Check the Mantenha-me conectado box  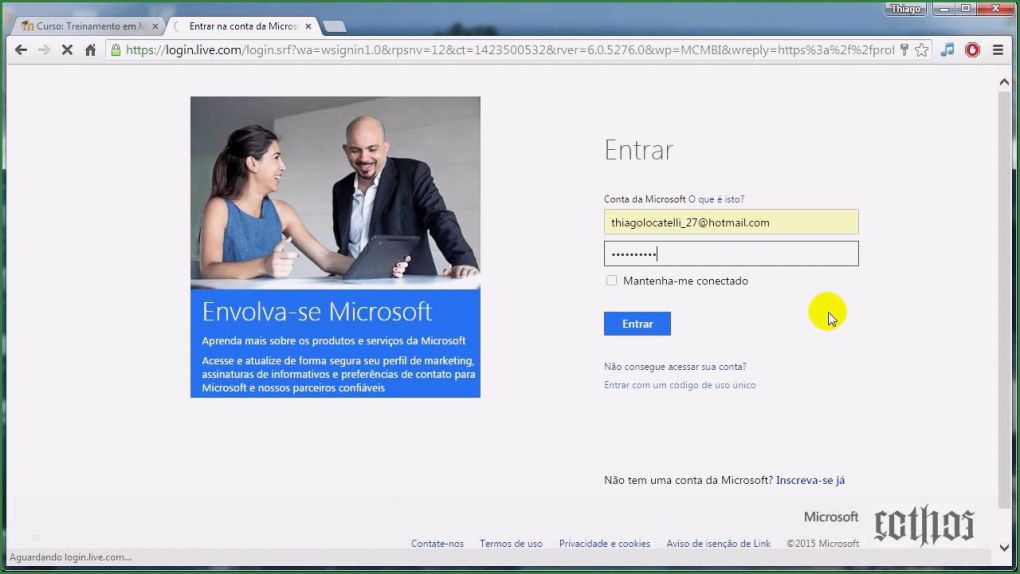(611, 281)
